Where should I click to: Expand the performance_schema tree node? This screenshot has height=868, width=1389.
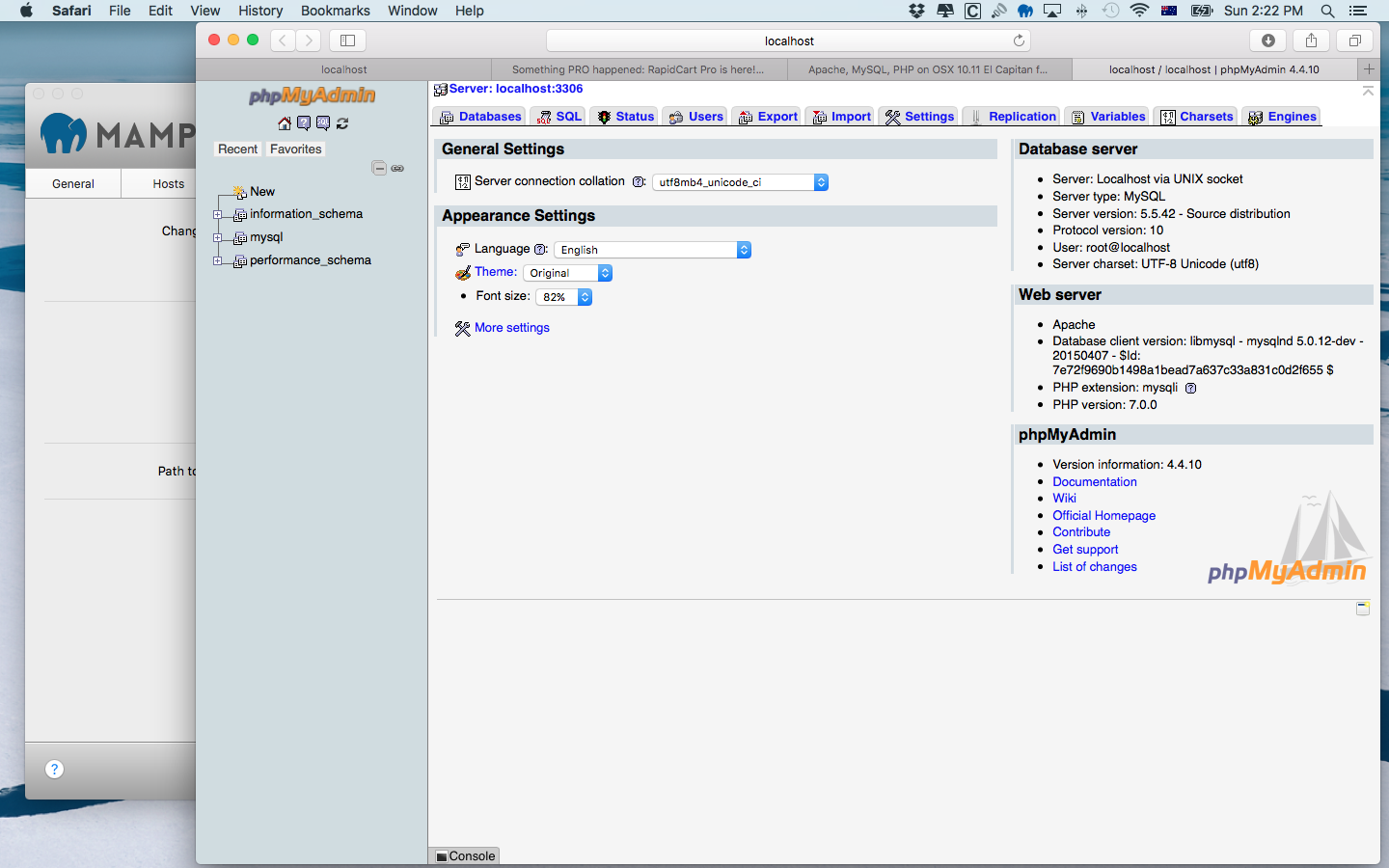[218, 261]
